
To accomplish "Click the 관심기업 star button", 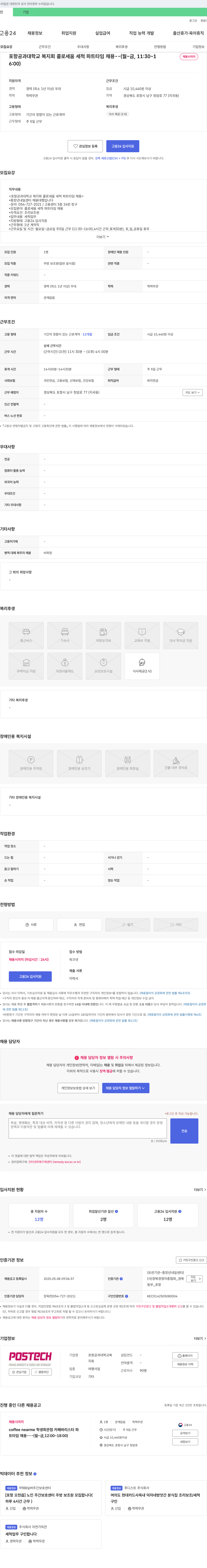I will pos(19,1372).
